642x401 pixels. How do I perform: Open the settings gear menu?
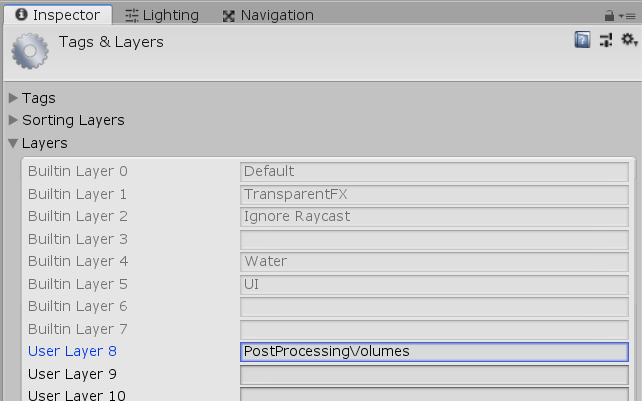point(628,40)
